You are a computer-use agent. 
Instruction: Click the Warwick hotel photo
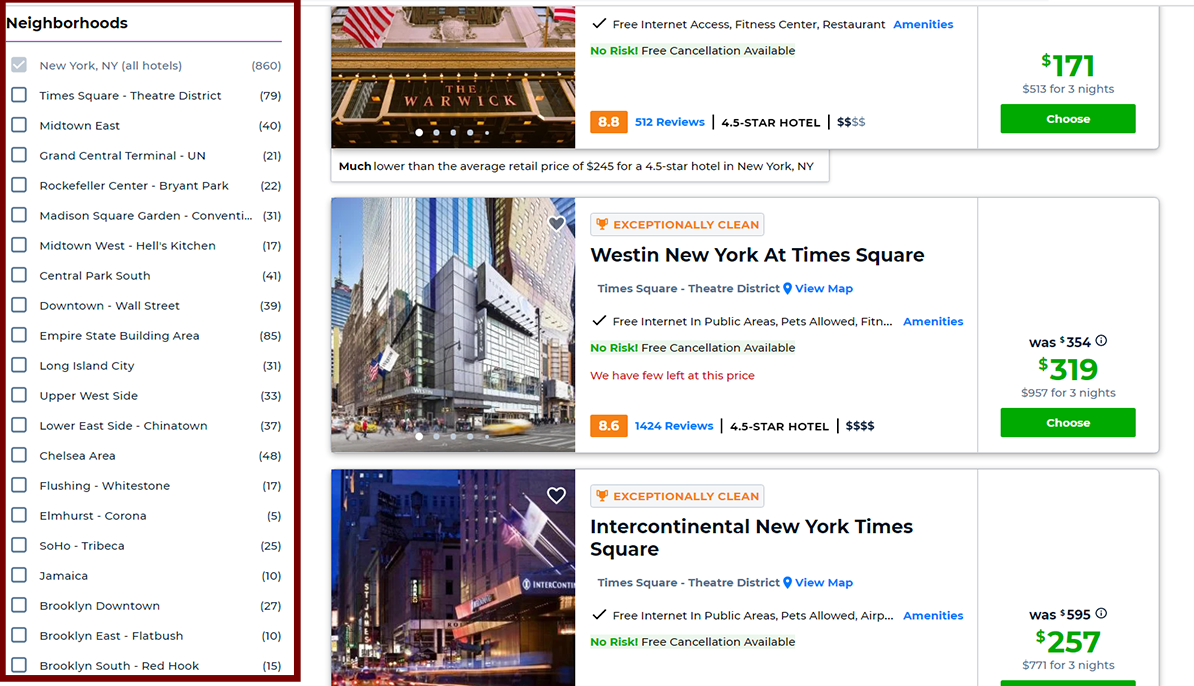point(453,77)
